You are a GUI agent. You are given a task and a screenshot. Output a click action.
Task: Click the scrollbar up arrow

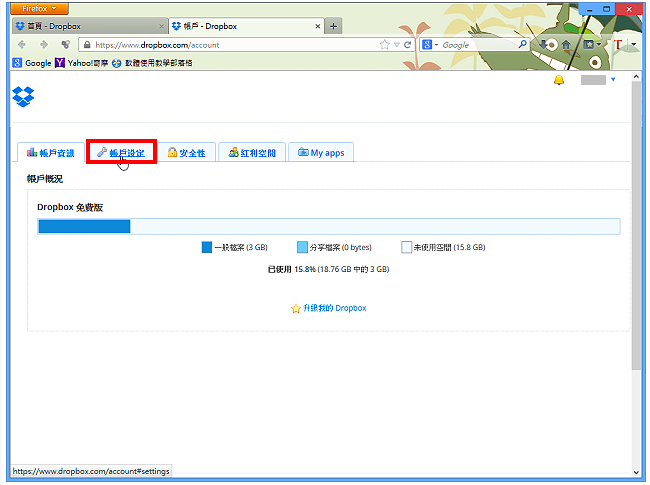tap(636, 77)
